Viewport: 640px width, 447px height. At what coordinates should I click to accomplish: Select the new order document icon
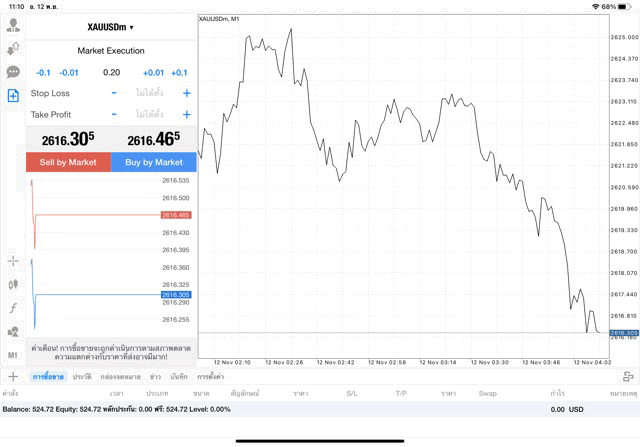(x=13, y=96)
